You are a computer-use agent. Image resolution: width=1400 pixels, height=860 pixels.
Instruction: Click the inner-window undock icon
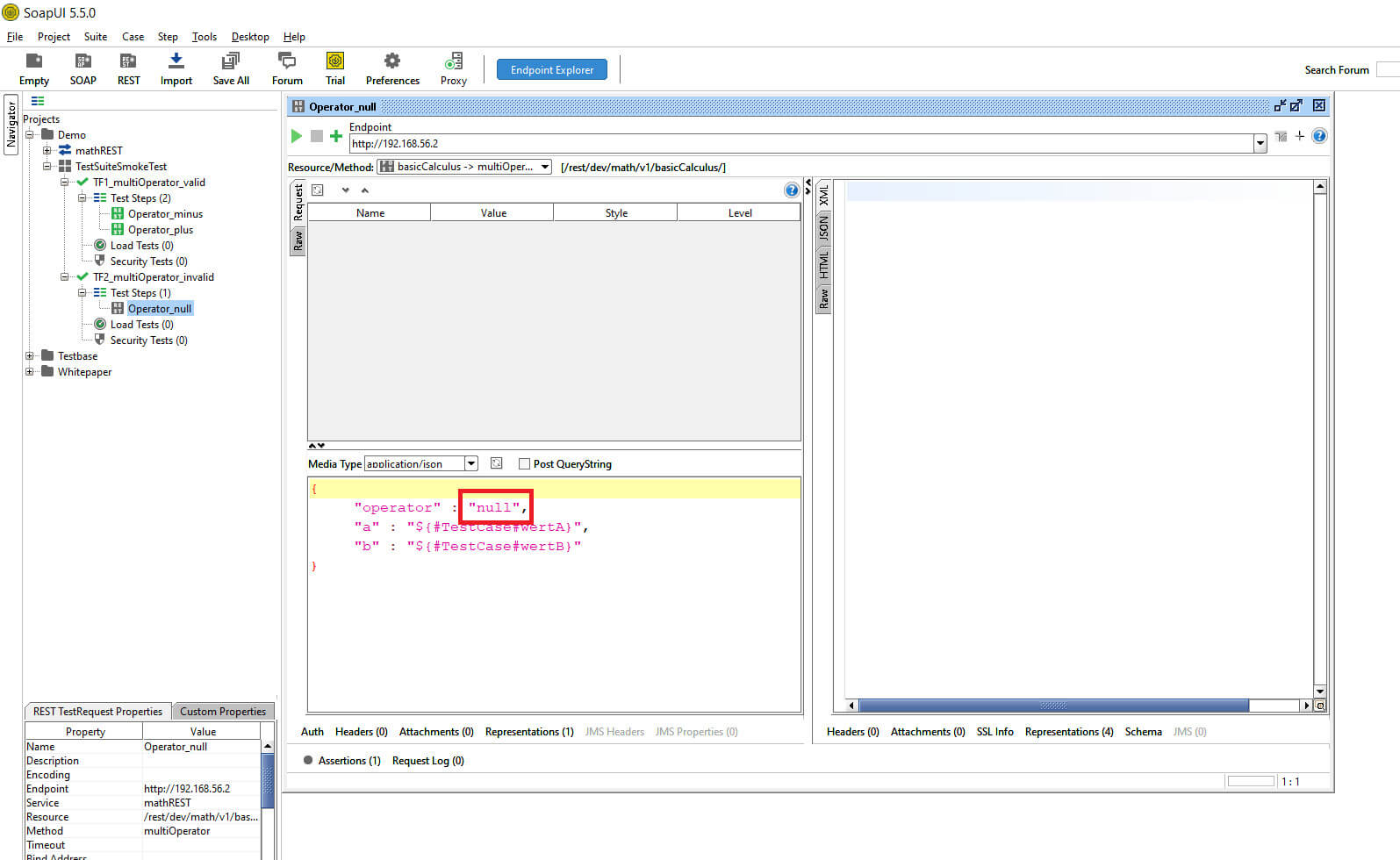(x=1281, y=105)
